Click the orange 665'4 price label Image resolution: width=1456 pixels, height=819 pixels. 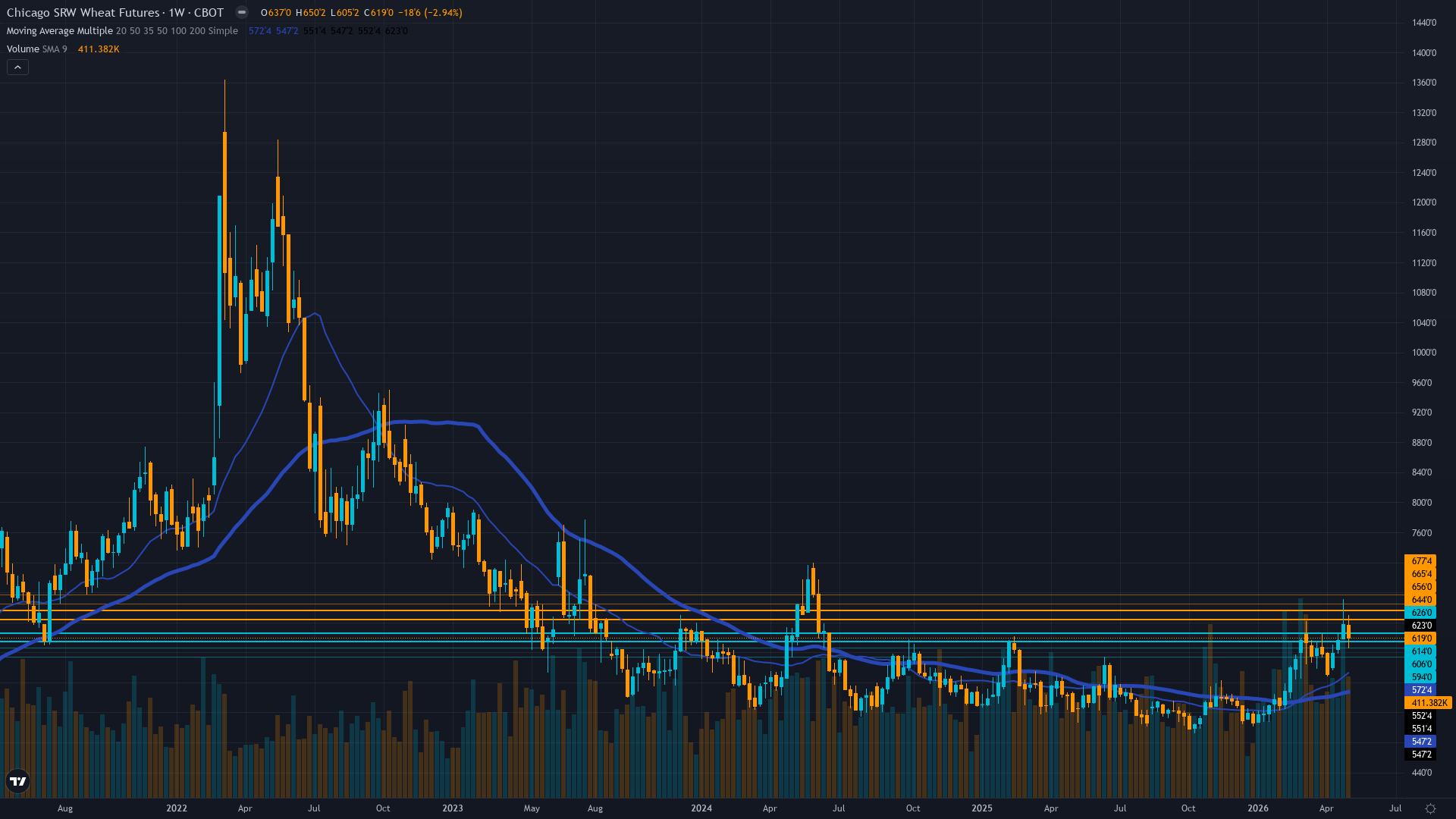pyautogui.click(x=1421, y=574)
